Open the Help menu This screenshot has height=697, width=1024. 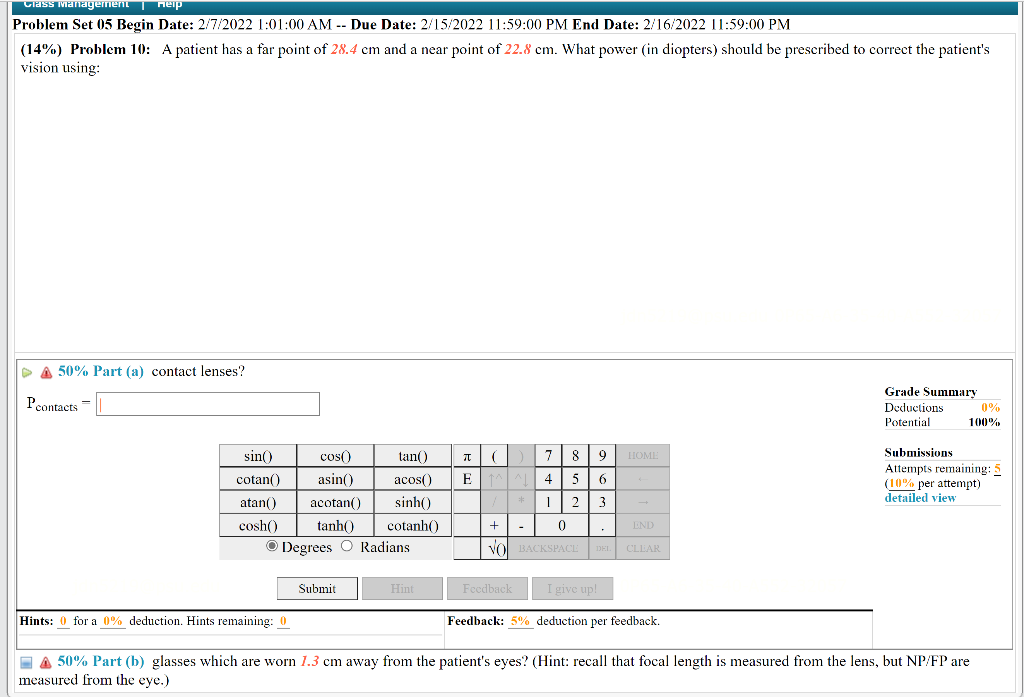[x=168, y=4]
